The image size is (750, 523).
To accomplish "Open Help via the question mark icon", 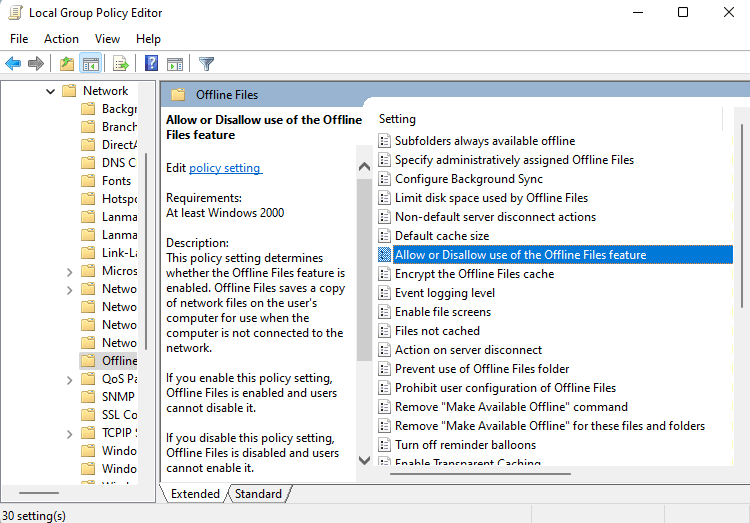I will (x=151, y=64).
